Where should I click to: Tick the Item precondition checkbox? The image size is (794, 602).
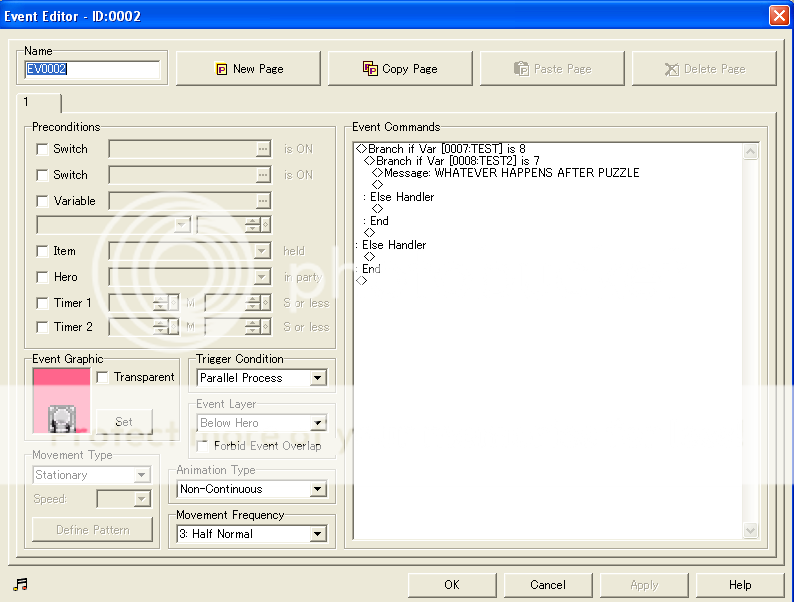pos(42,251)
